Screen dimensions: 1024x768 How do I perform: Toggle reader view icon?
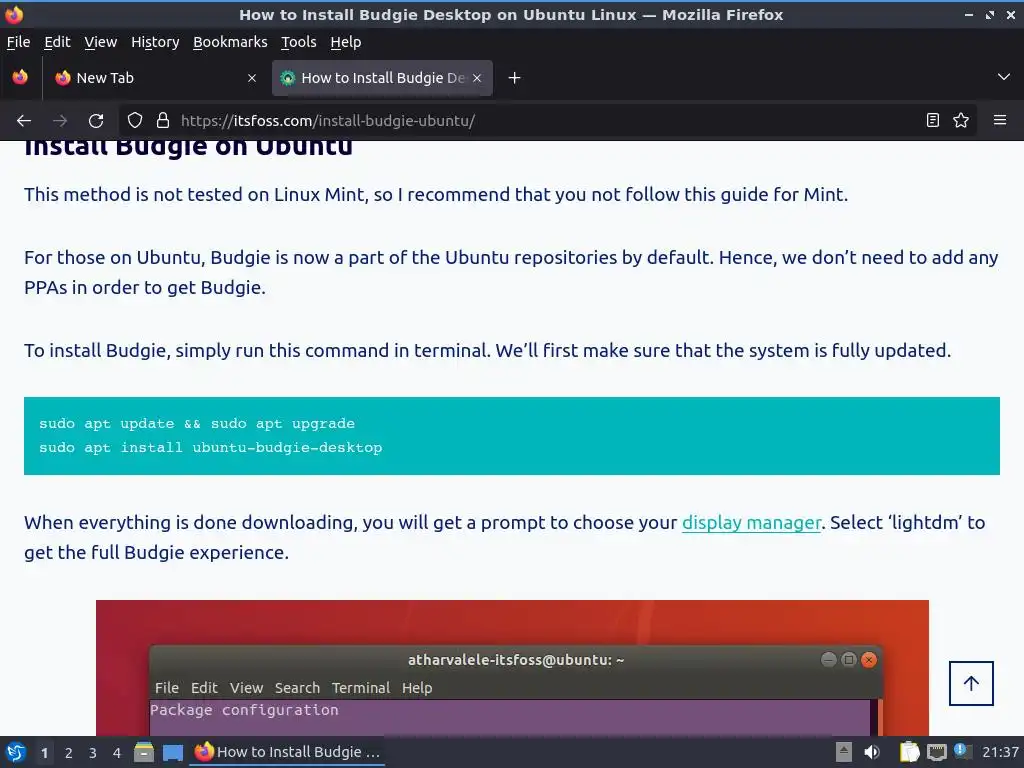[x=933, y=120]
